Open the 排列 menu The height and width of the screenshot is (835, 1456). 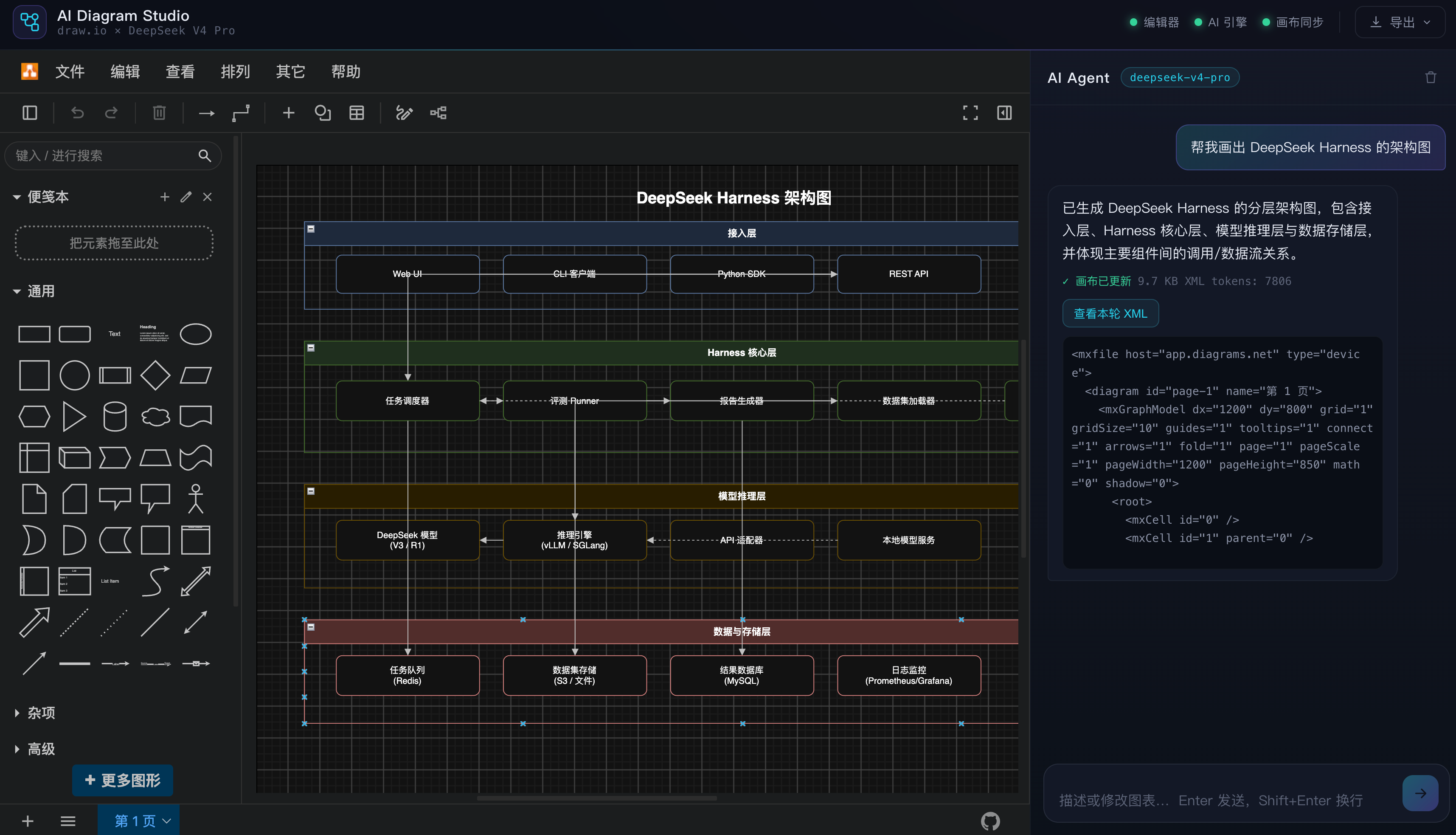point(236,72)
